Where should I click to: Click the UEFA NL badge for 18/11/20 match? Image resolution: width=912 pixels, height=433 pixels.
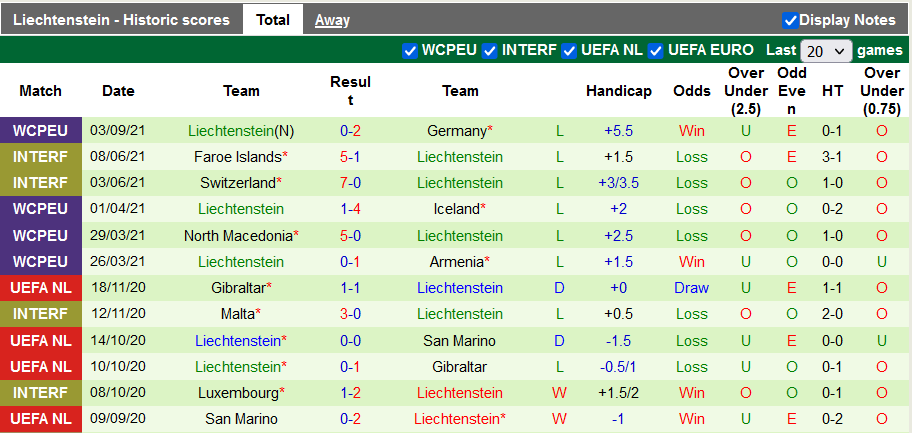click(41, 288)
